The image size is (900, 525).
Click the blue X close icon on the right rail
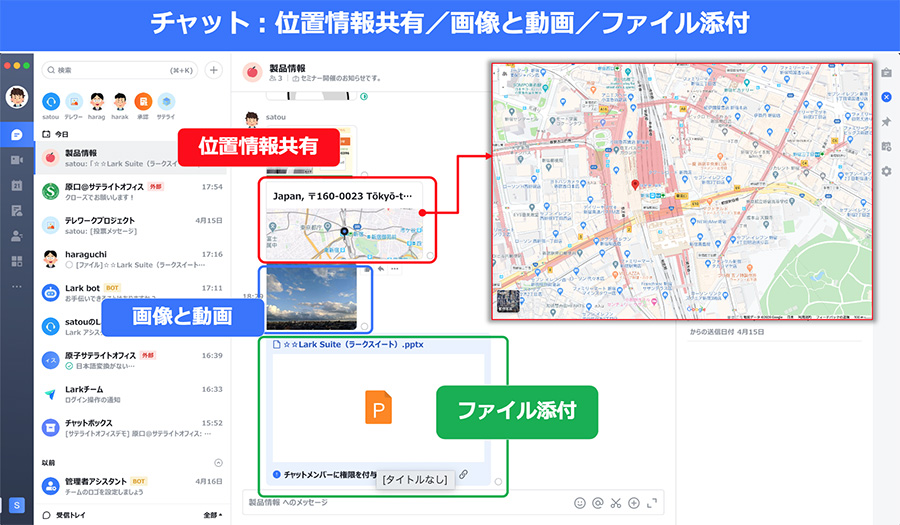click(x=886, y=97)
